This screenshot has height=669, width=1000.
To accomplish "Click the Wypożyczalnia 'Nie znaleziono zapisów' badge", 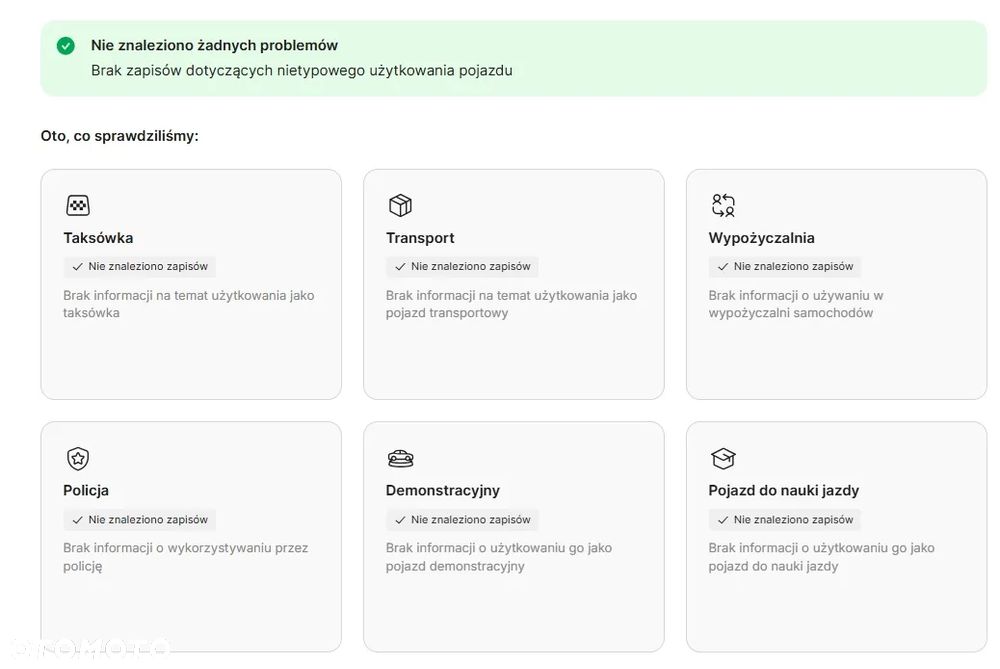I will (x=785, y=267).
